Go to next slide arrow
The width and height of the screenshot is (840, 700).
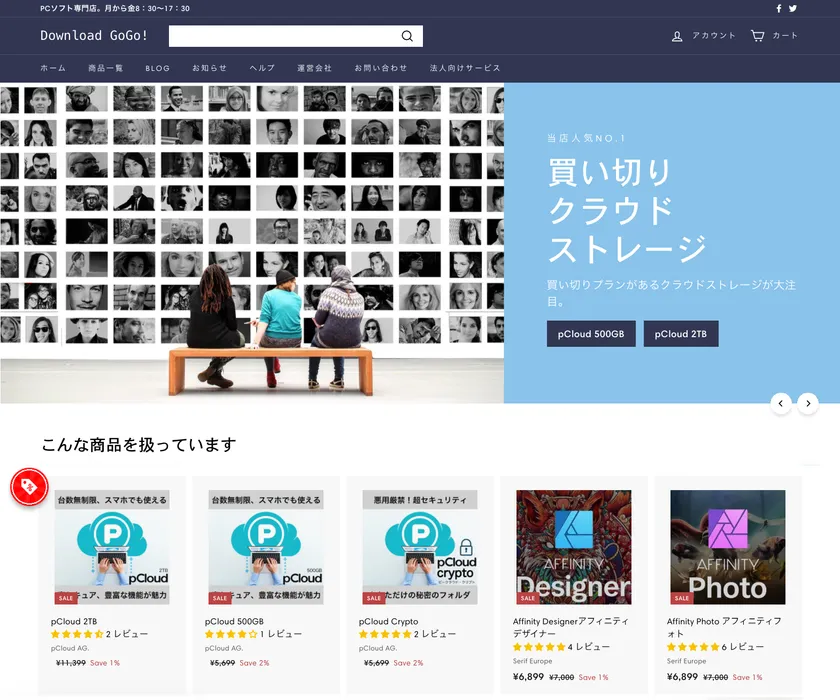(808, 403)
